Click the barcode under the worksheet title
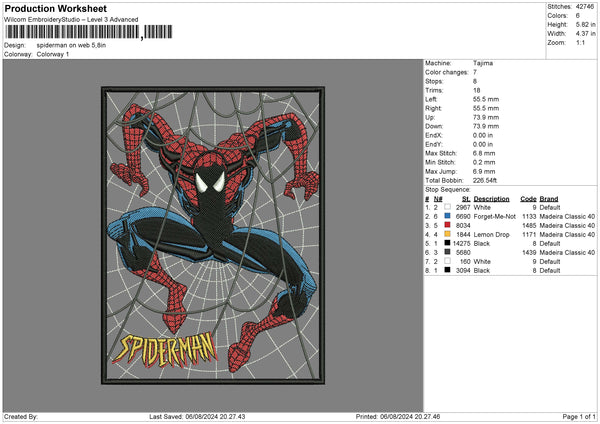 (89, 32)
